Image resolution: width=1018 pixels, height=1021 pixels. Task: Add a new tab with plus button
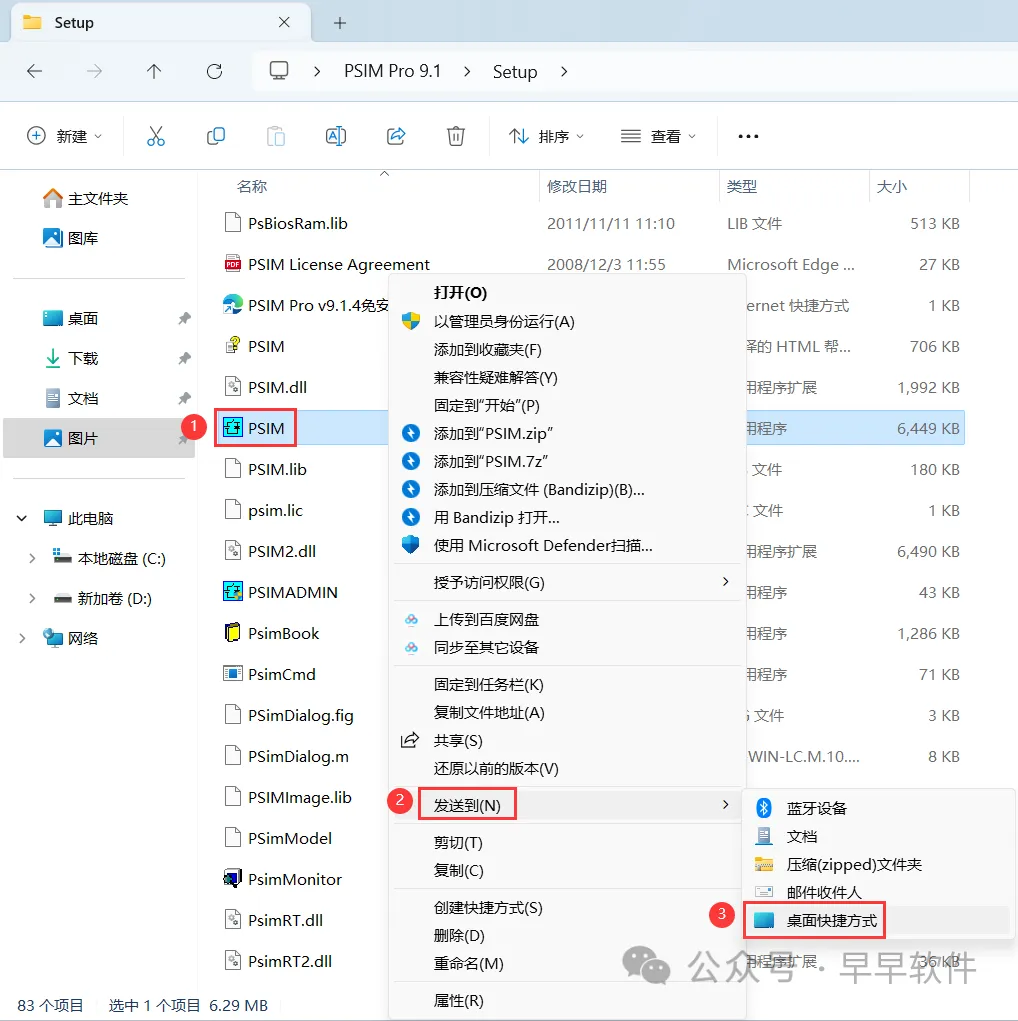(339, 23)
